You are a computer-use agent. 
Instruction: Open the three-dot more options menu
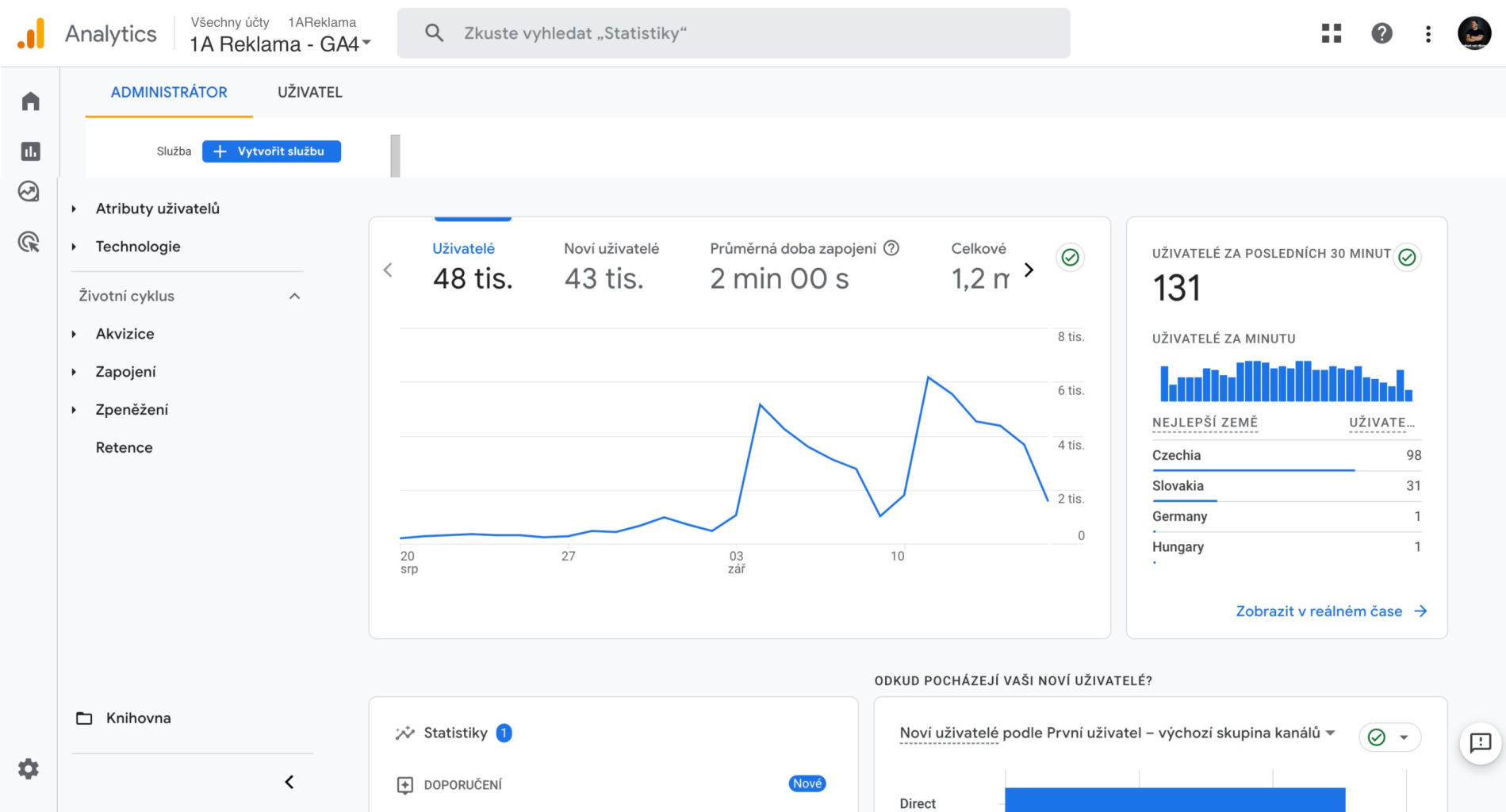(1427, 33)
